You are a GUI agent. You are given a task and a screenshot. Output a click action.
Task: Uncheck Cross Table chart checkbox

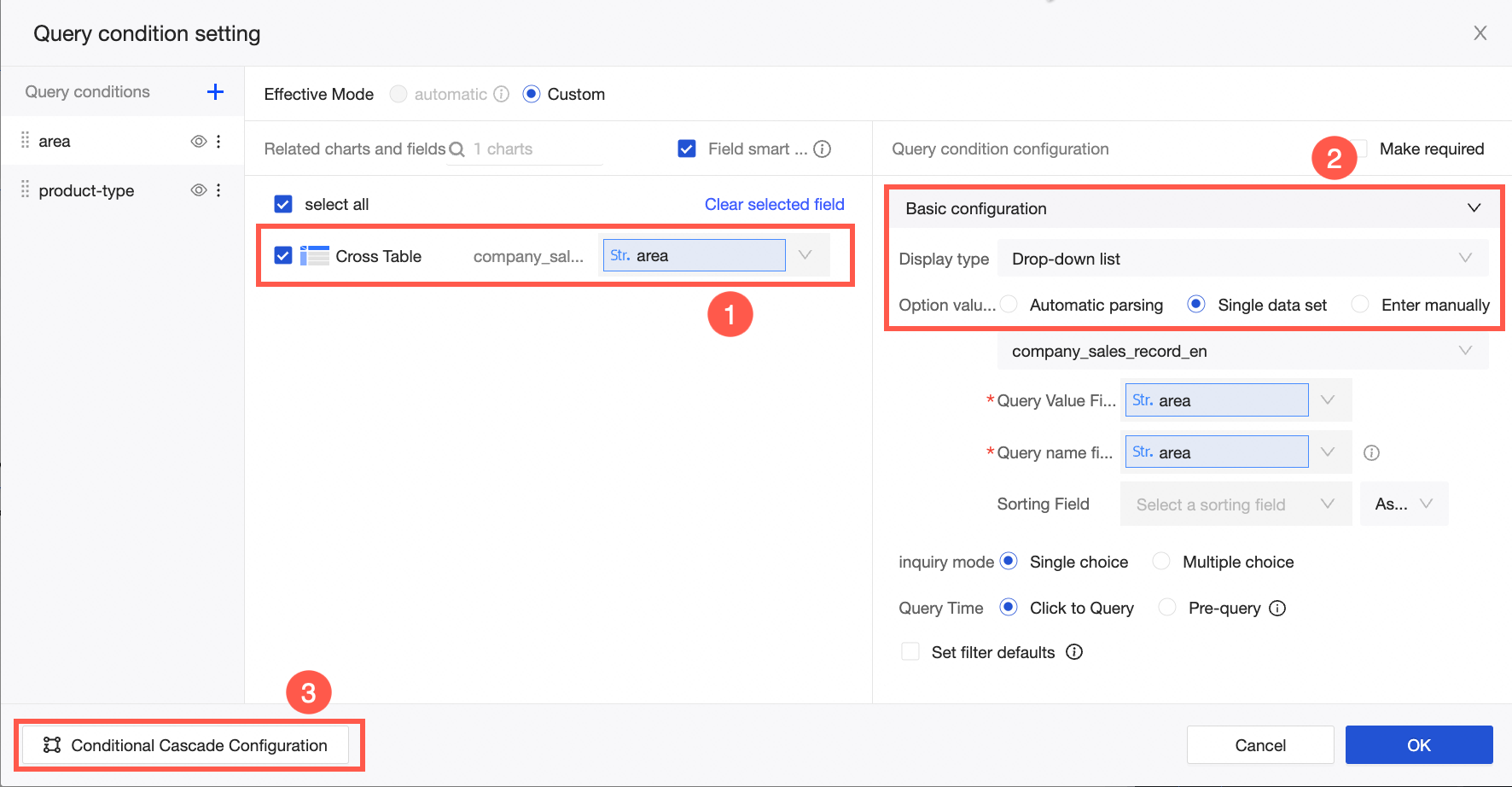click(x=283, y=256)
